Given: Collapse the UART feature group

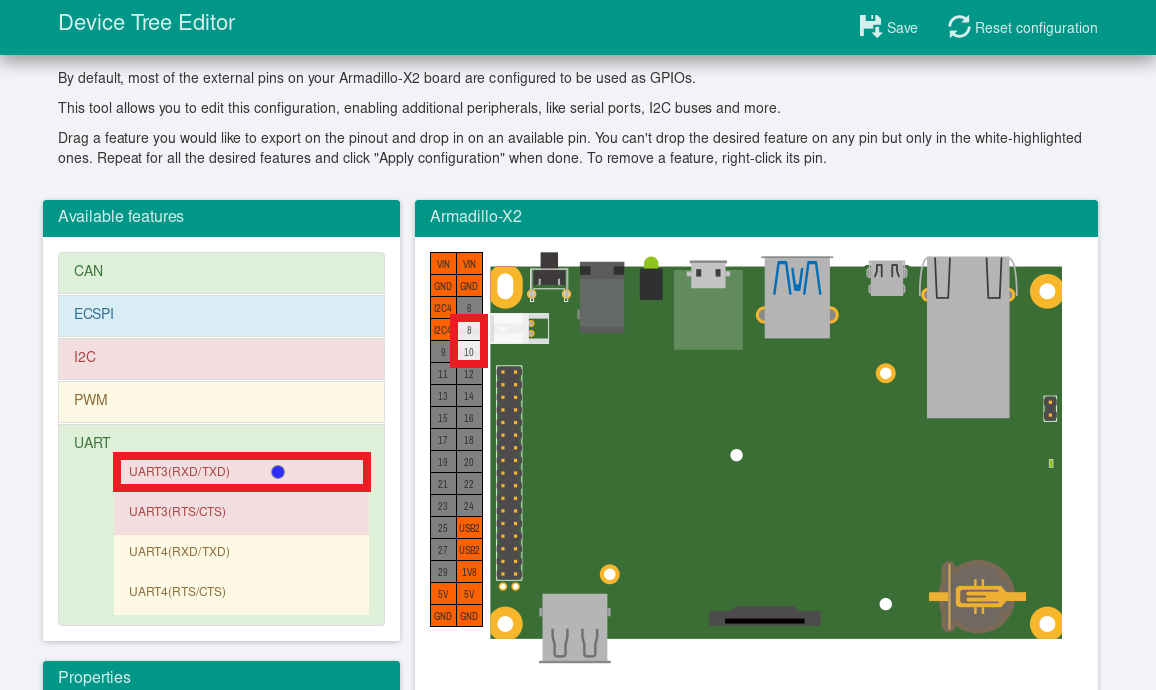Looking at the screenshot, I should (x=92, y=443).
